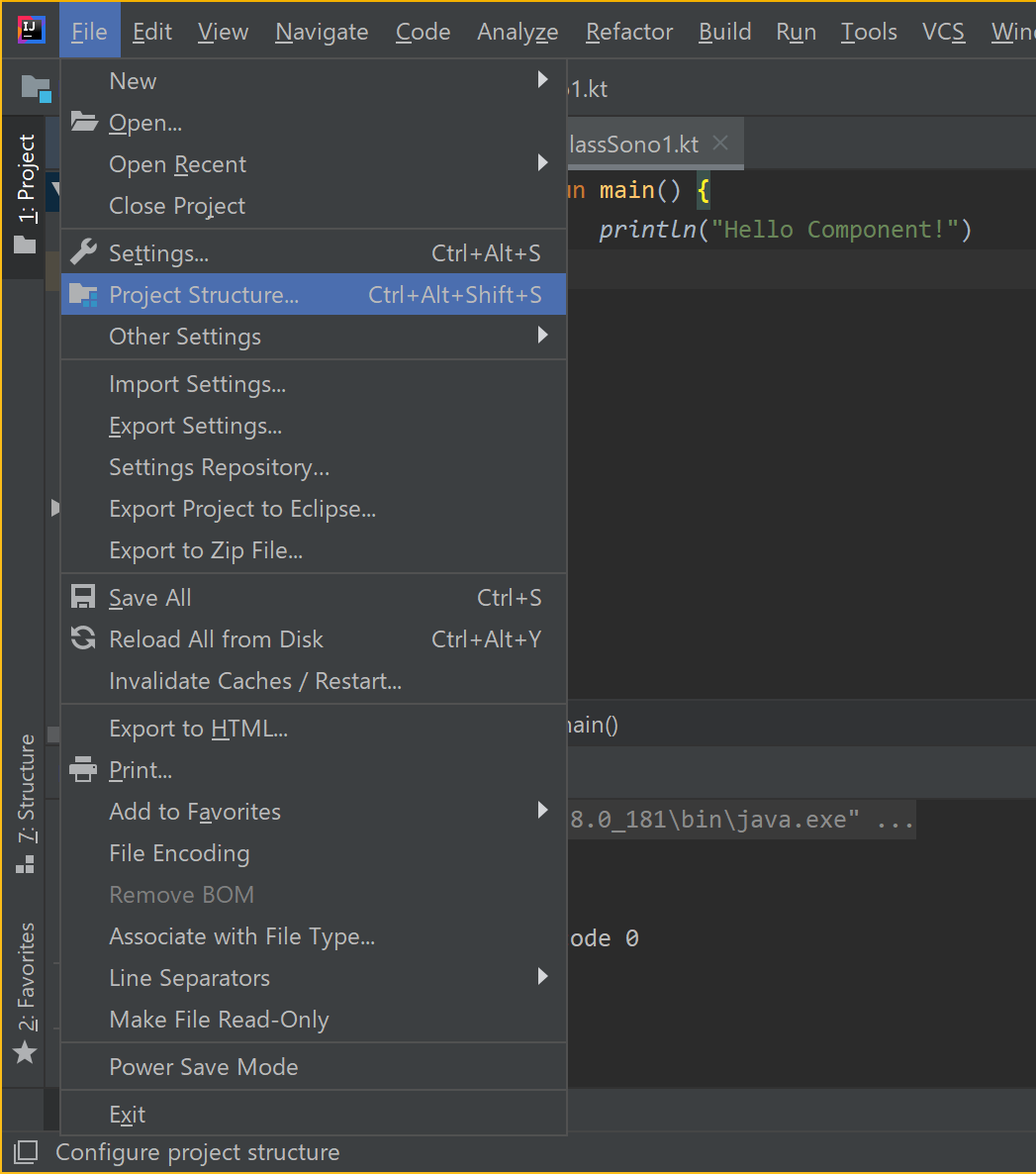
Task: Click the floppy disk Save All icon
Action: click(x=83, y=597)
